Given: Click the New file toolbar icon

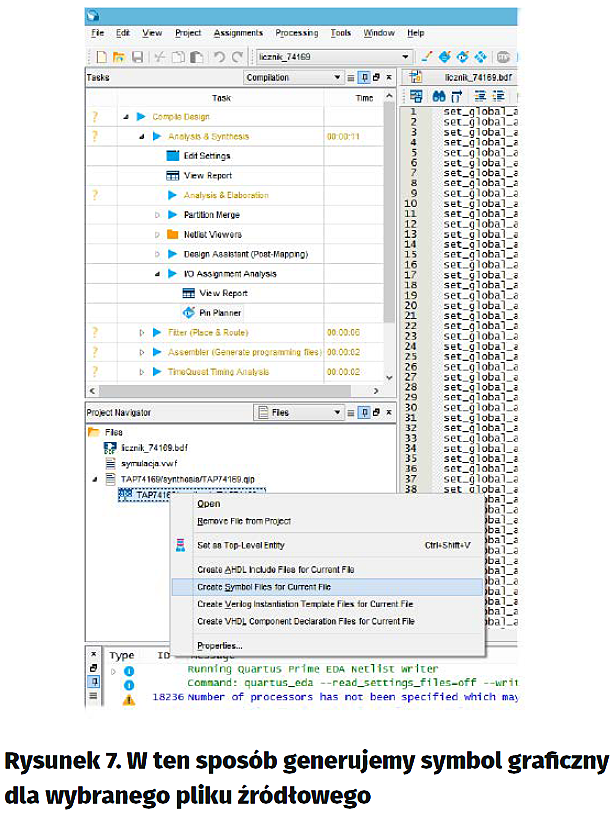Looking at the screenshot, I should coord(101,57).
